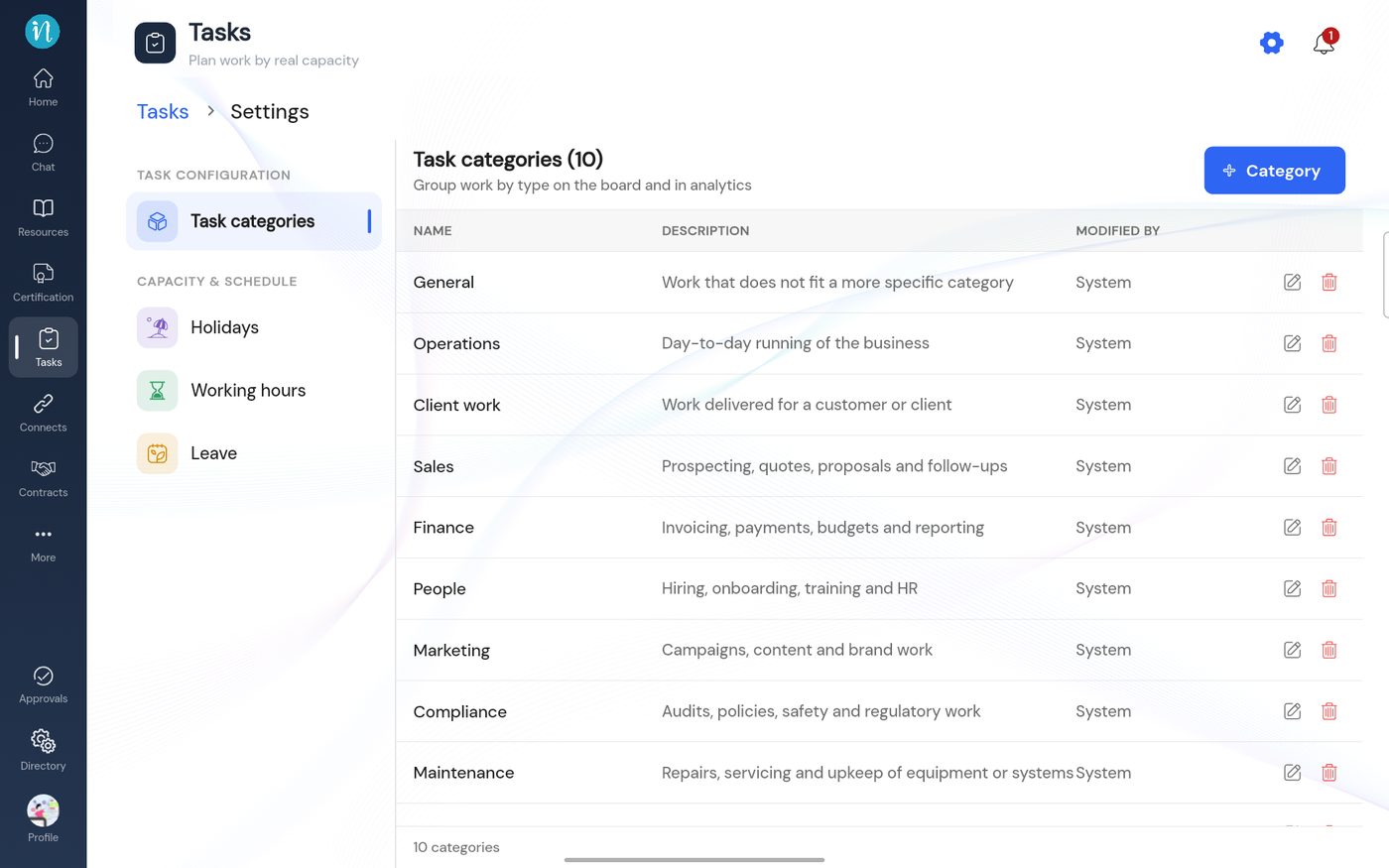Image resolution: width=1389 pixels, height=868 pixels.
Task: Click the Tasks breadcrumb link
Action: pyautogui.click(x=163, y=111)
